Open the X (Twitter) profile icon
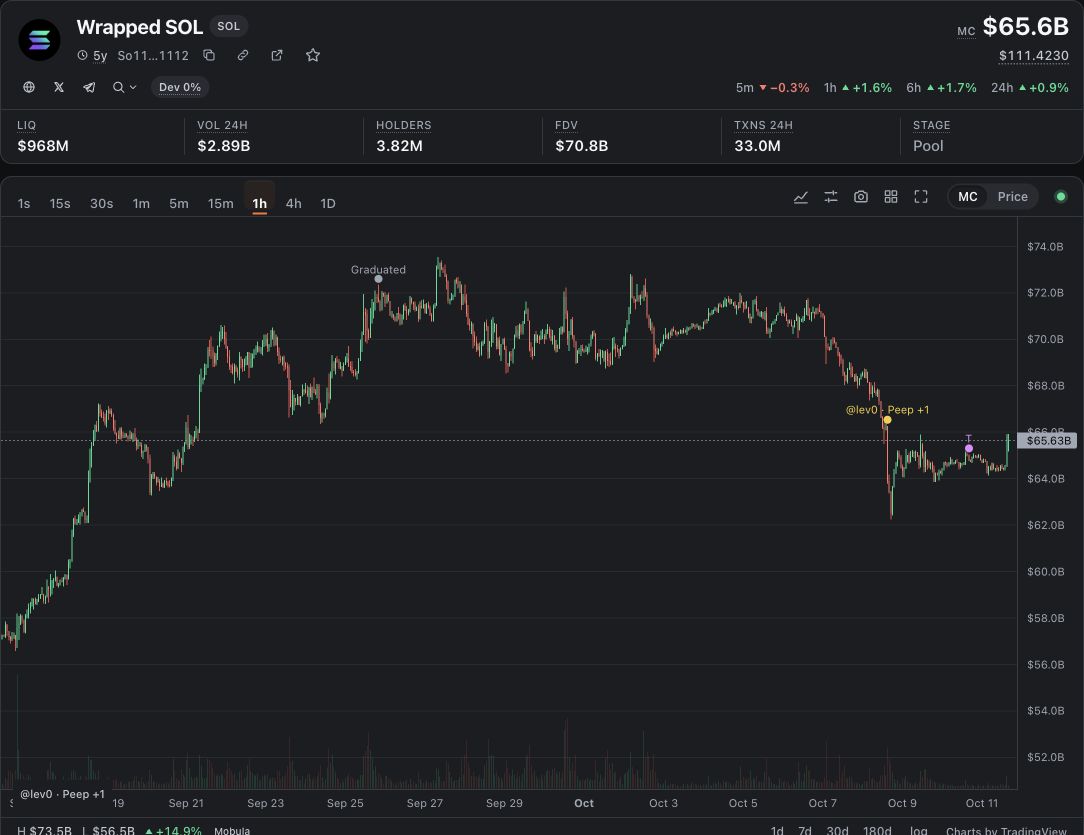Image resolution: width=1084 pixels, height=835 pixels. (59, 87)
